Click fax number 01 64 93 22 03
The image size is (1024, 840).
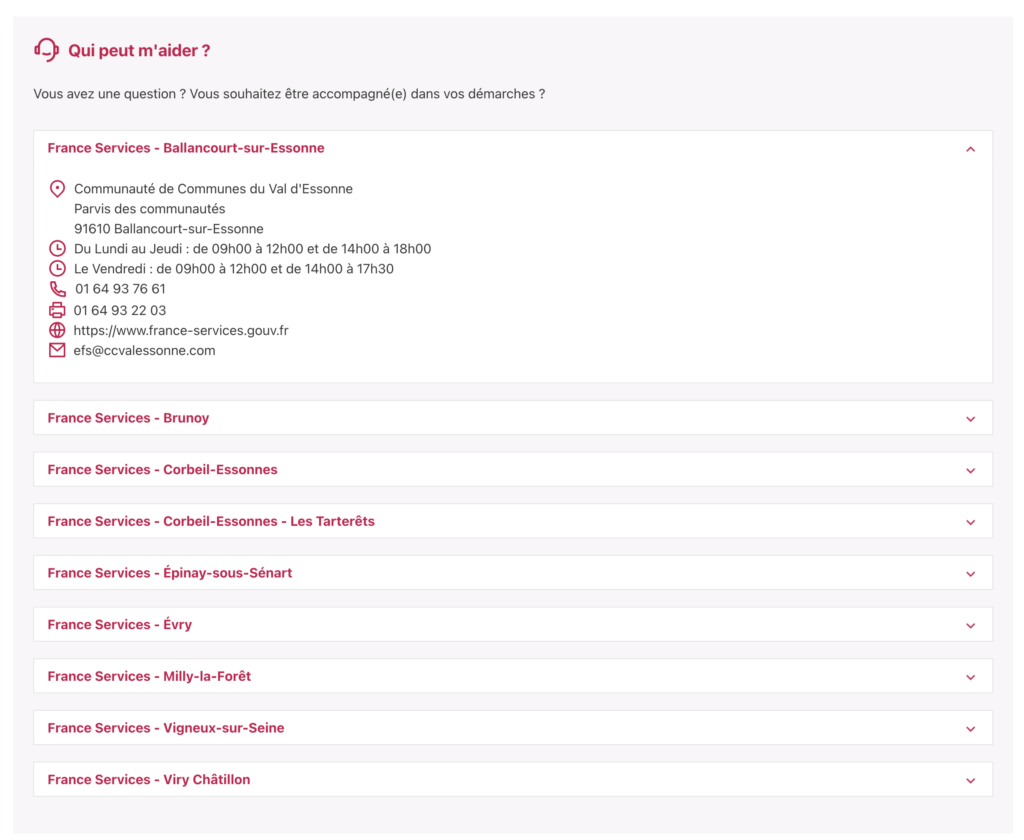tap(120, 310)
